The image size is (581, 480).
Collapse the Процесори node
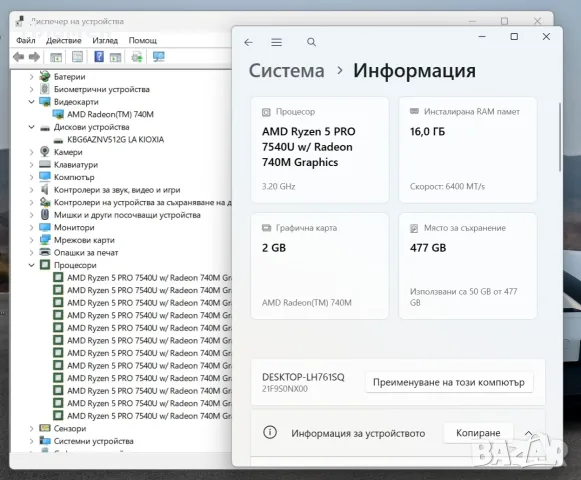coord(31,265)
